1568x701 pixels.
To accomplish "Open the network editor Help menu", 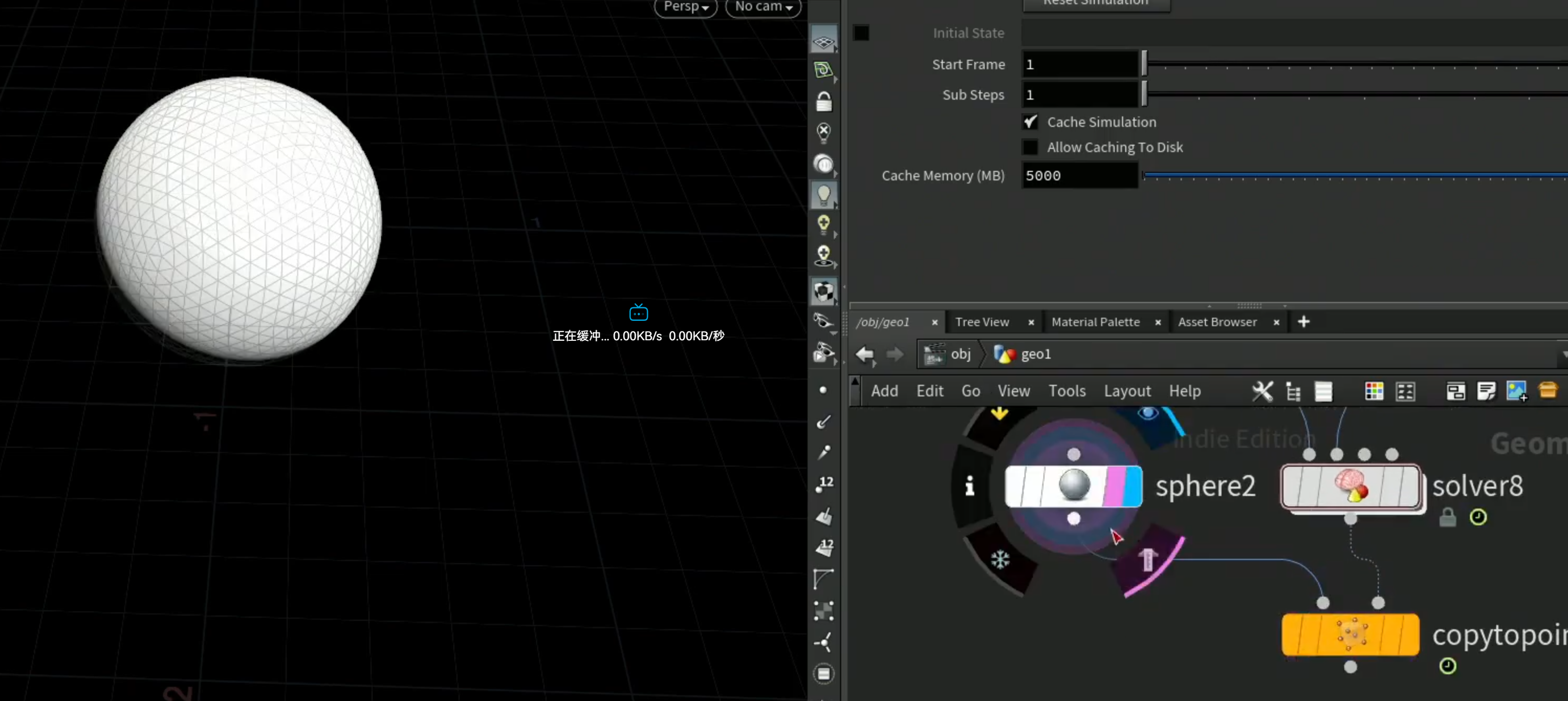I will (1184, 391).
